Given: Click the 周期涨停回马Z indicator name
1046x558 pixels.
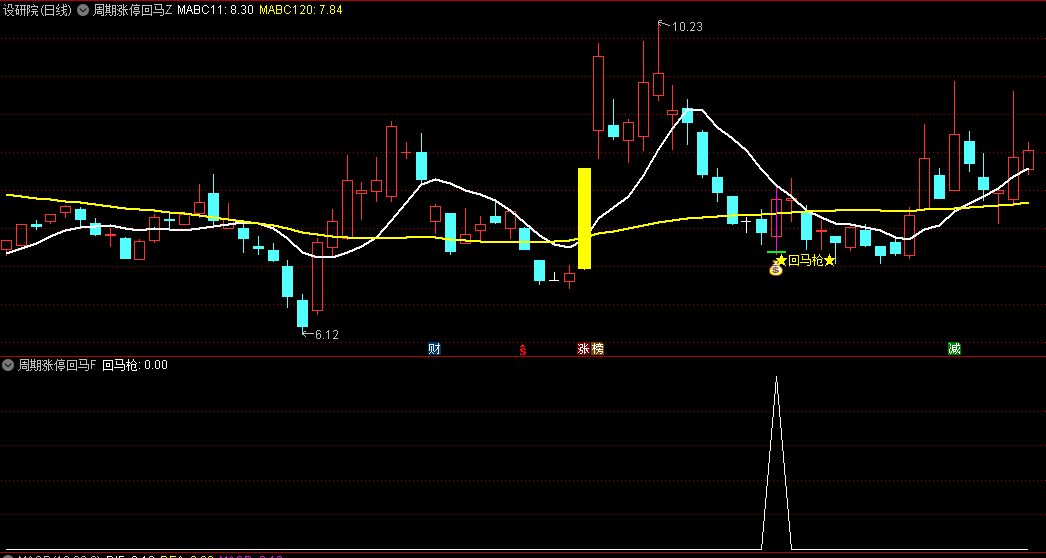Looking at the screenshot, I should (x=133, y=11).
